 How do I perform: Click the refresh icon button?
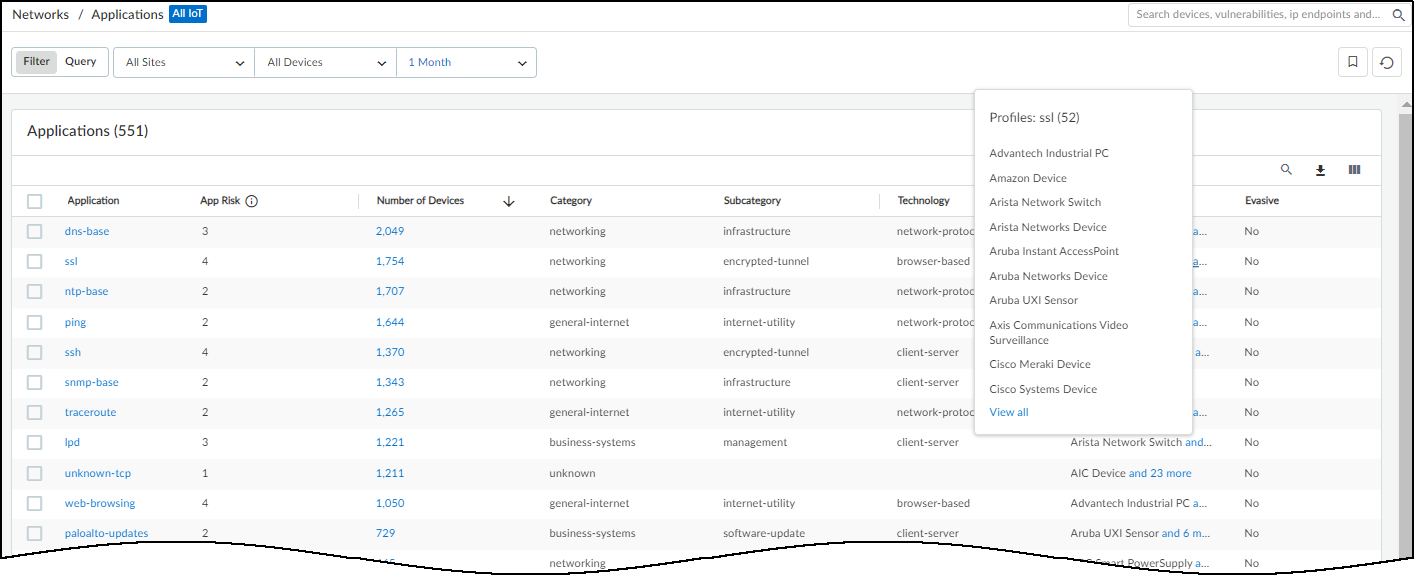(1386, 62)
